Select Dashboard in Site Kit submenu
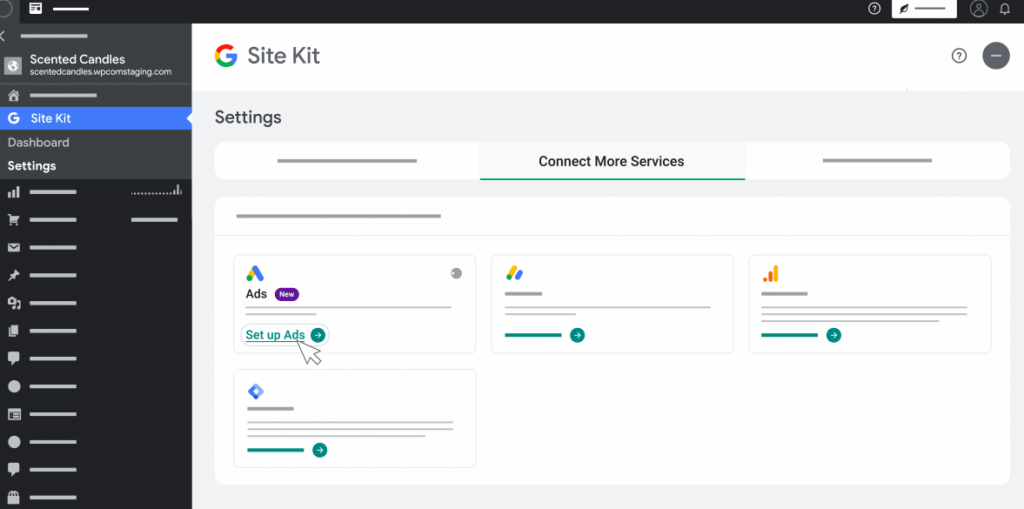The width and height of the screenshot is (1024, 509). (x=39, y=143)
